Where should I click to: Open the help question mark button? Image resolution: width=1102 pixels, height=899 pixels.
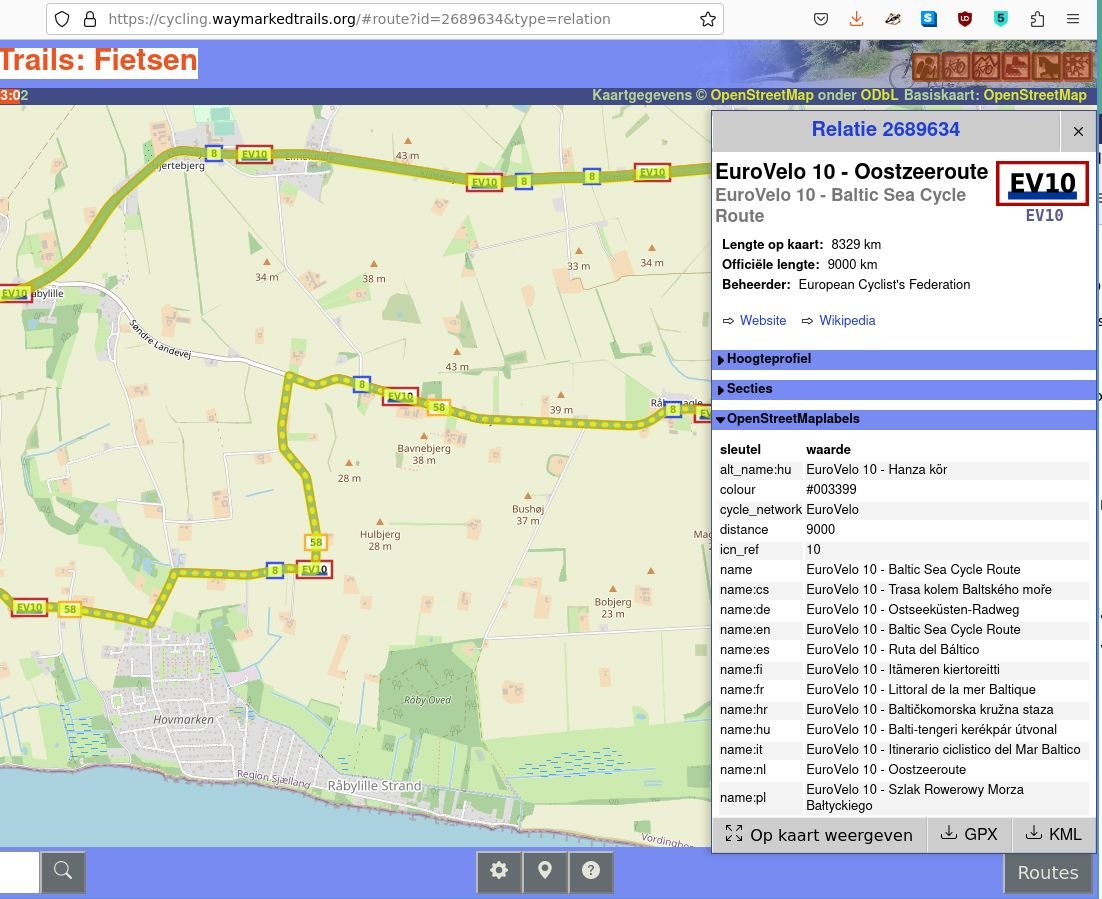click(x=591, y=871)
